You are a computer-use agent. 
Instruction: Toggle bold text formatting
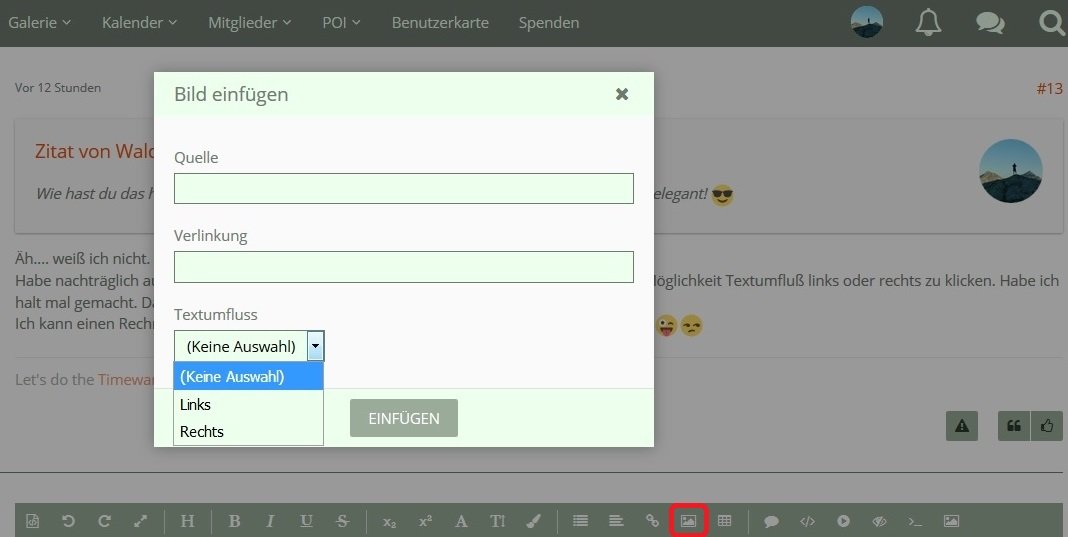tap(234, 521)
